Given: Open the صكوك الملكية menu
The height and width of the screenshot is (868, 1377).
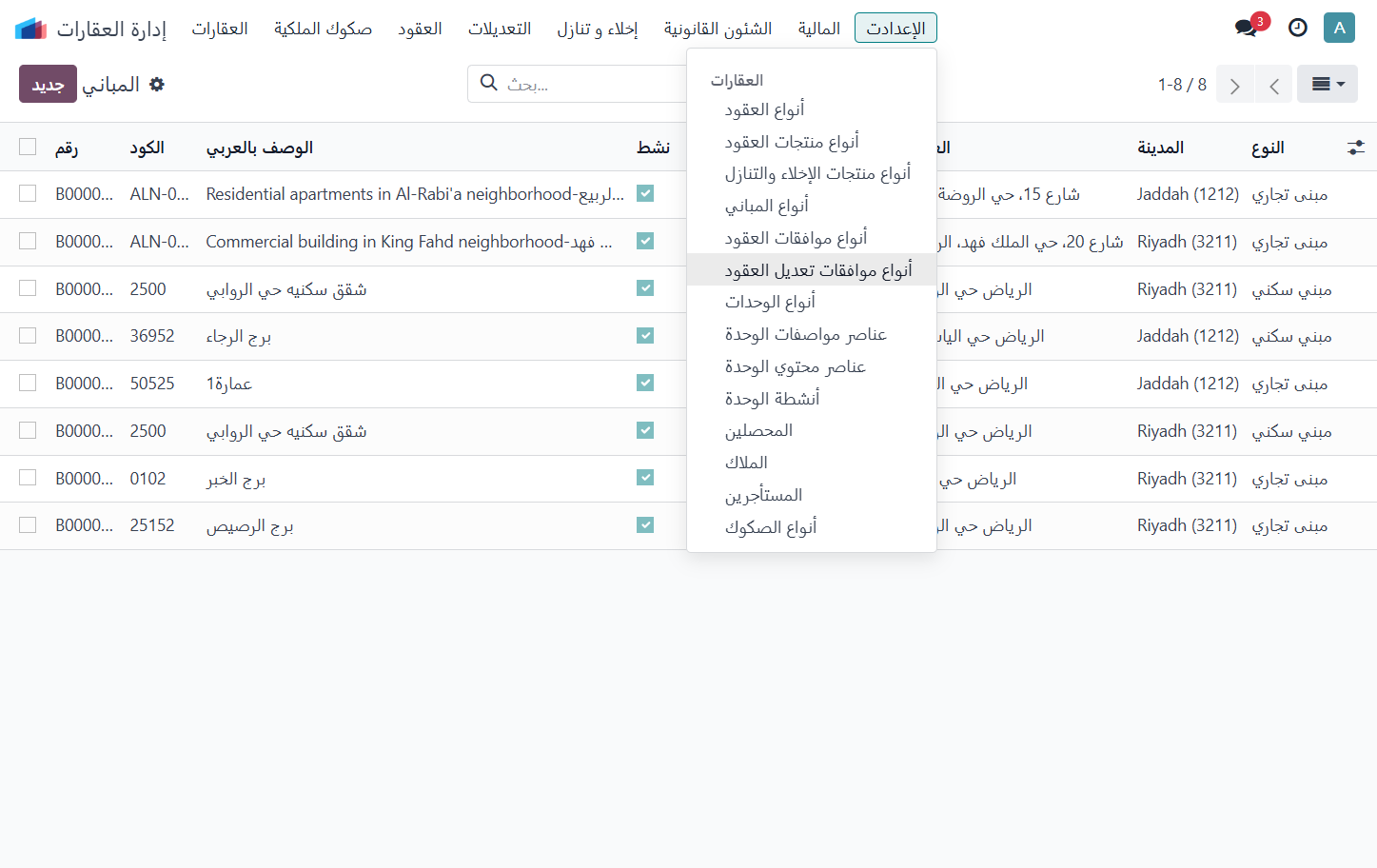Looking at the screenshot, I should (x=323, y=29).
